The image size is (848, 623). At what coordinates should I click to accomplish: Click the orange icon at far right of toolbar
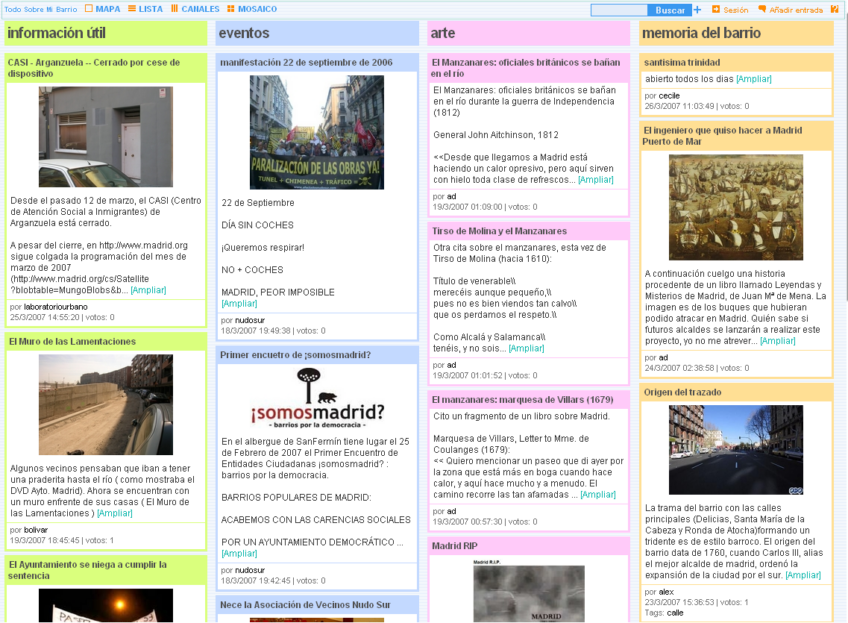pyautogui.click(x=835, y=10)
